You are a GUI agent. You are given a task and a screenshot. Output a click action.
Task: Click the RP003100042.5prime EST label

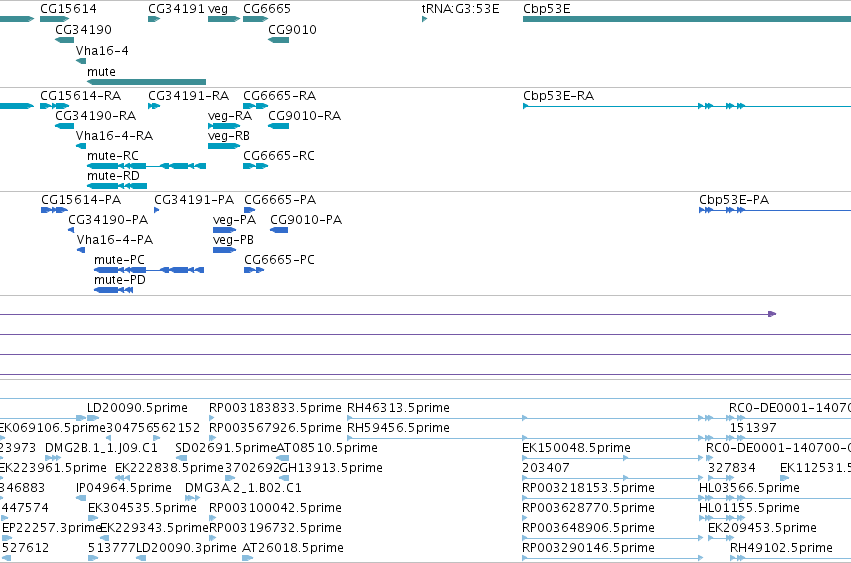pos(275,508)
